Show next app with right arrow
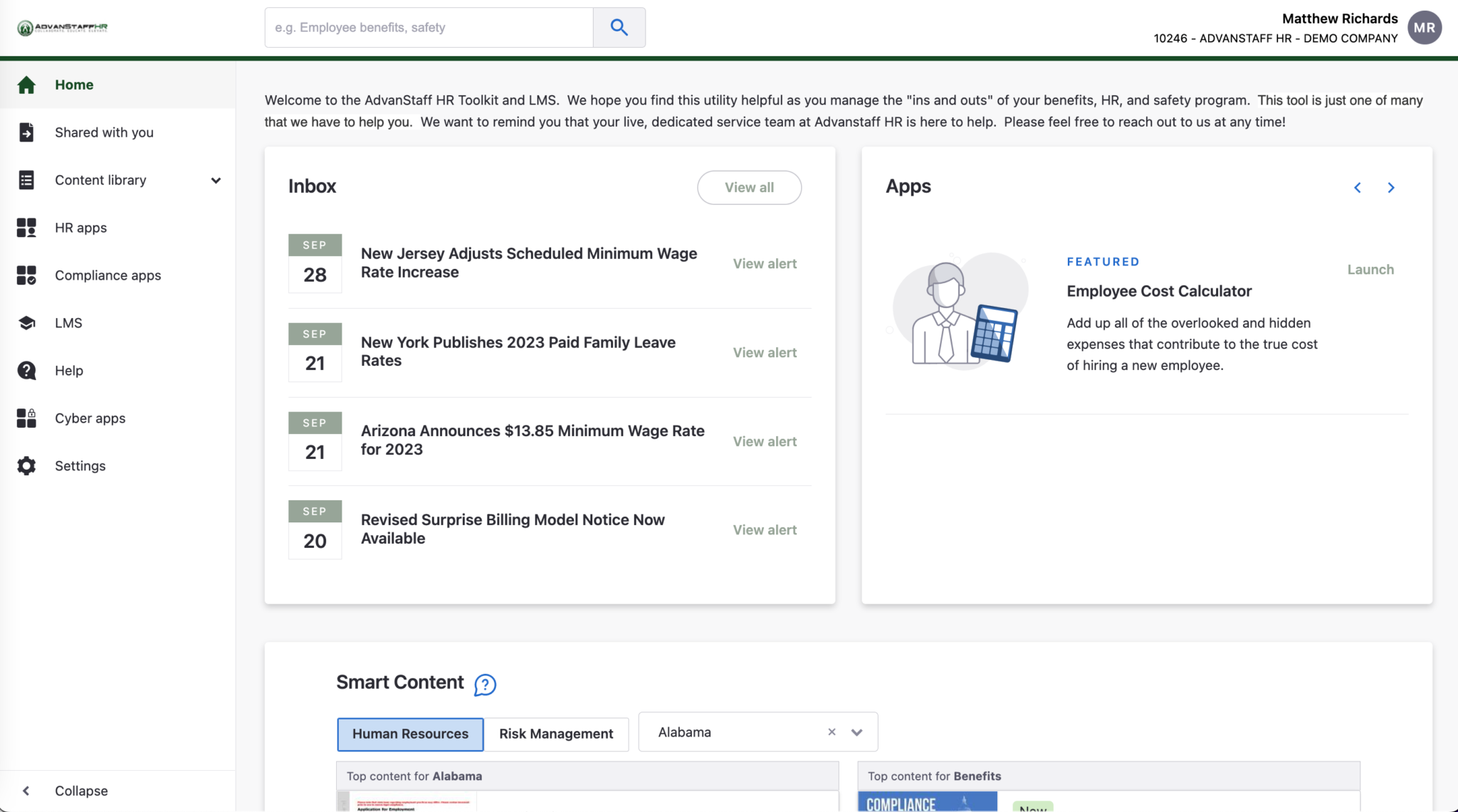 pyautogui.click(x=1390, y=188)
